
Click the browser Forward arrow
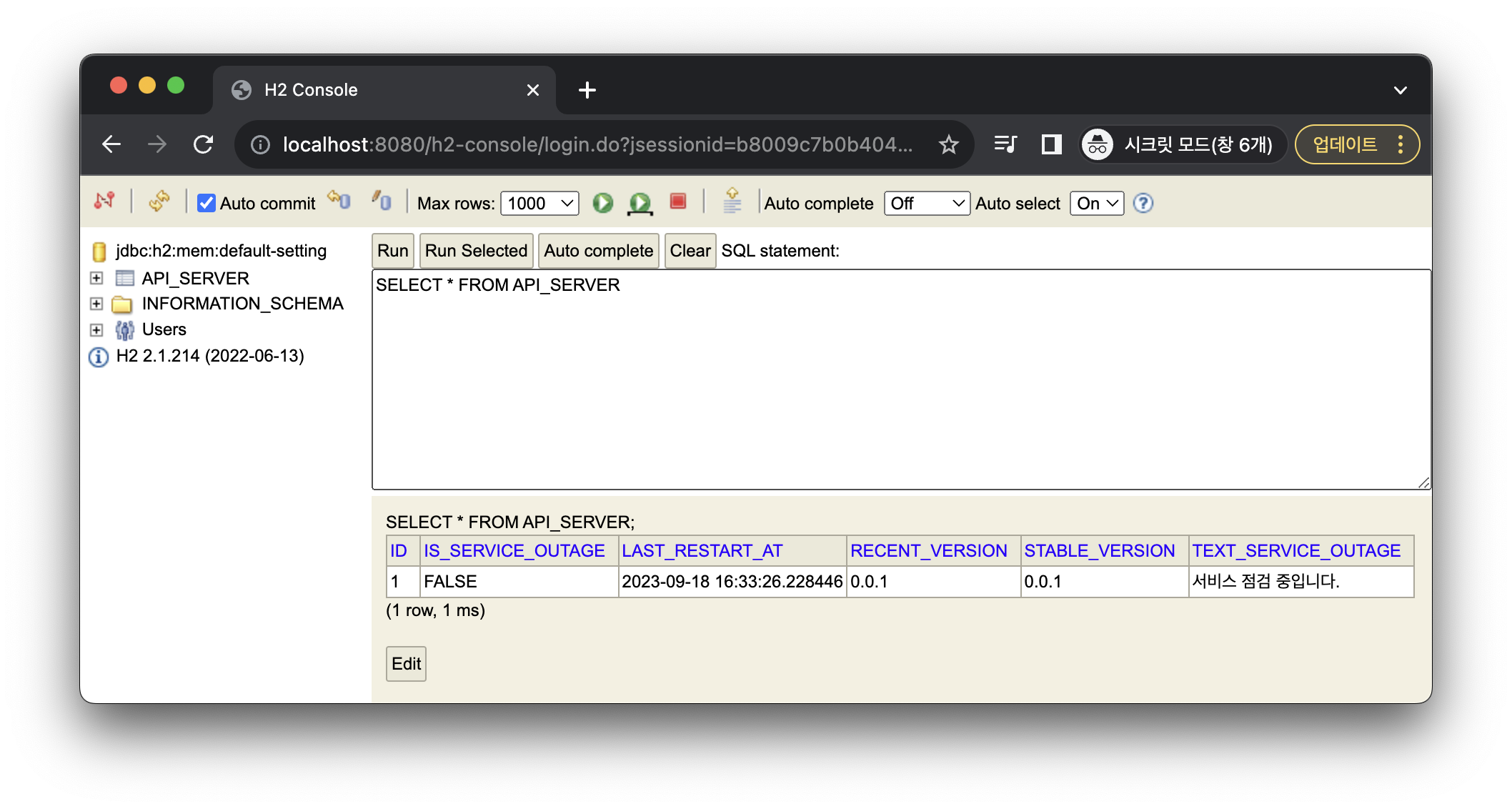[x=157, y=144]
